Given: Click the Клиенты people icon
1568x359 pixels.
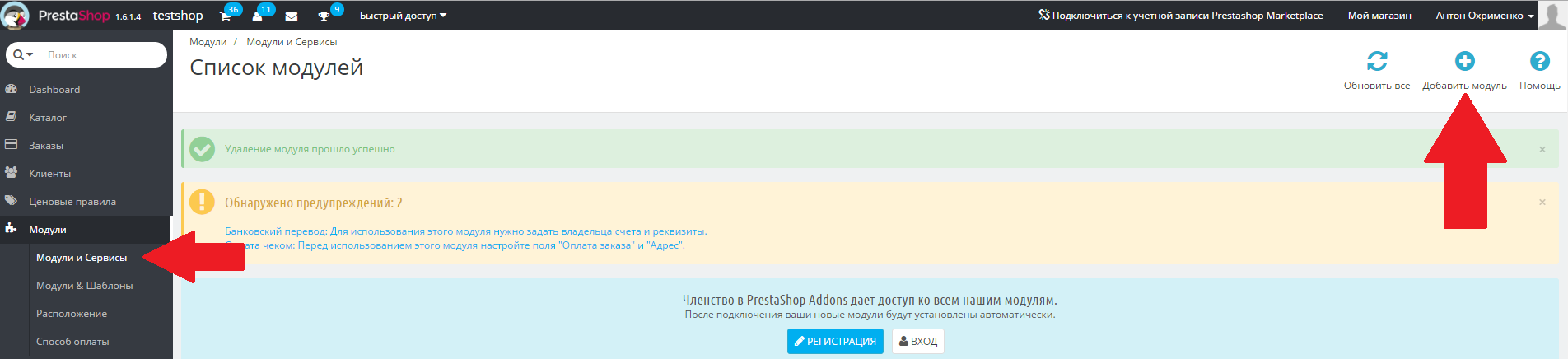Looking at the screenshot, I should (x=12, y=173).
